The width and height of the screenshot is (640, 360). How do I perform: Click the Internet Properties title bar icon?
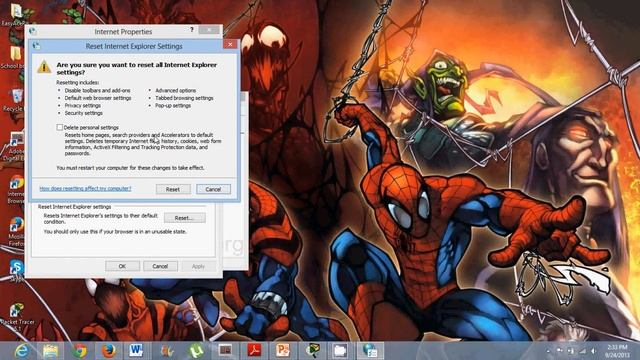[x=33, y=31]
